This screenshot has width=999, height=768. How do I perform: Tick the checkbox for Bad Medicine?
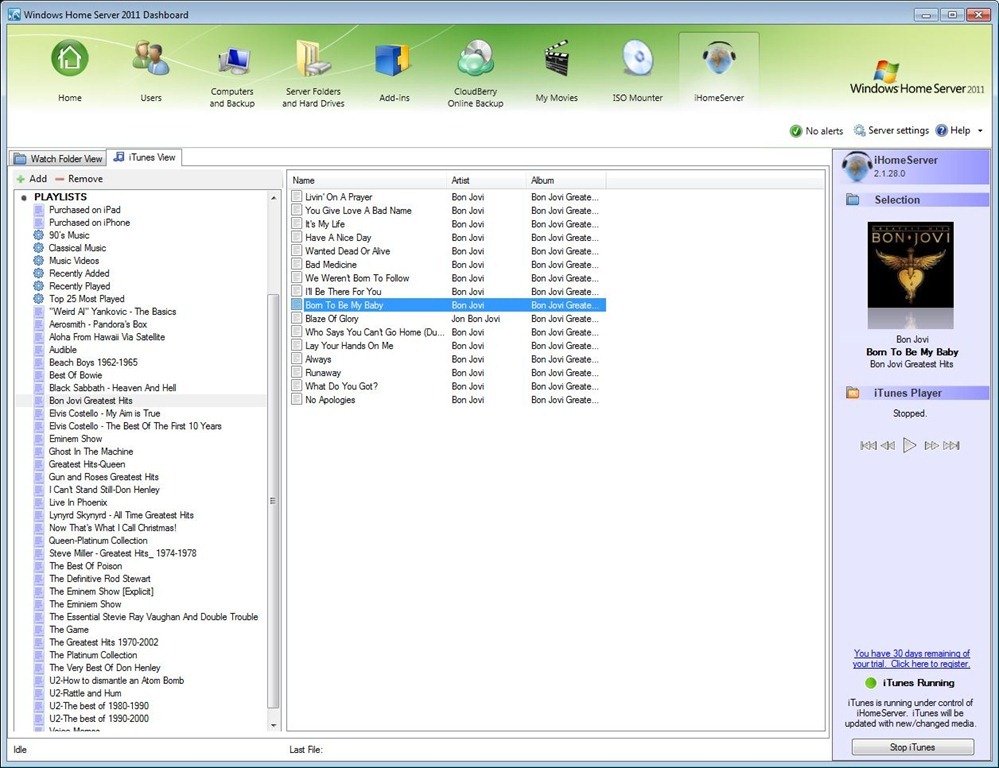296,264
